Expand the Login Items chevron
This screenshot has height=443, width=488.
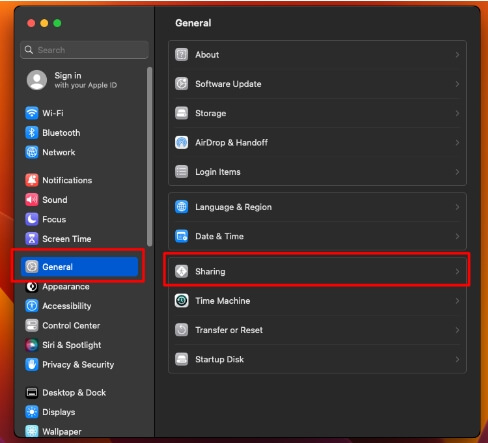[457, 172]
